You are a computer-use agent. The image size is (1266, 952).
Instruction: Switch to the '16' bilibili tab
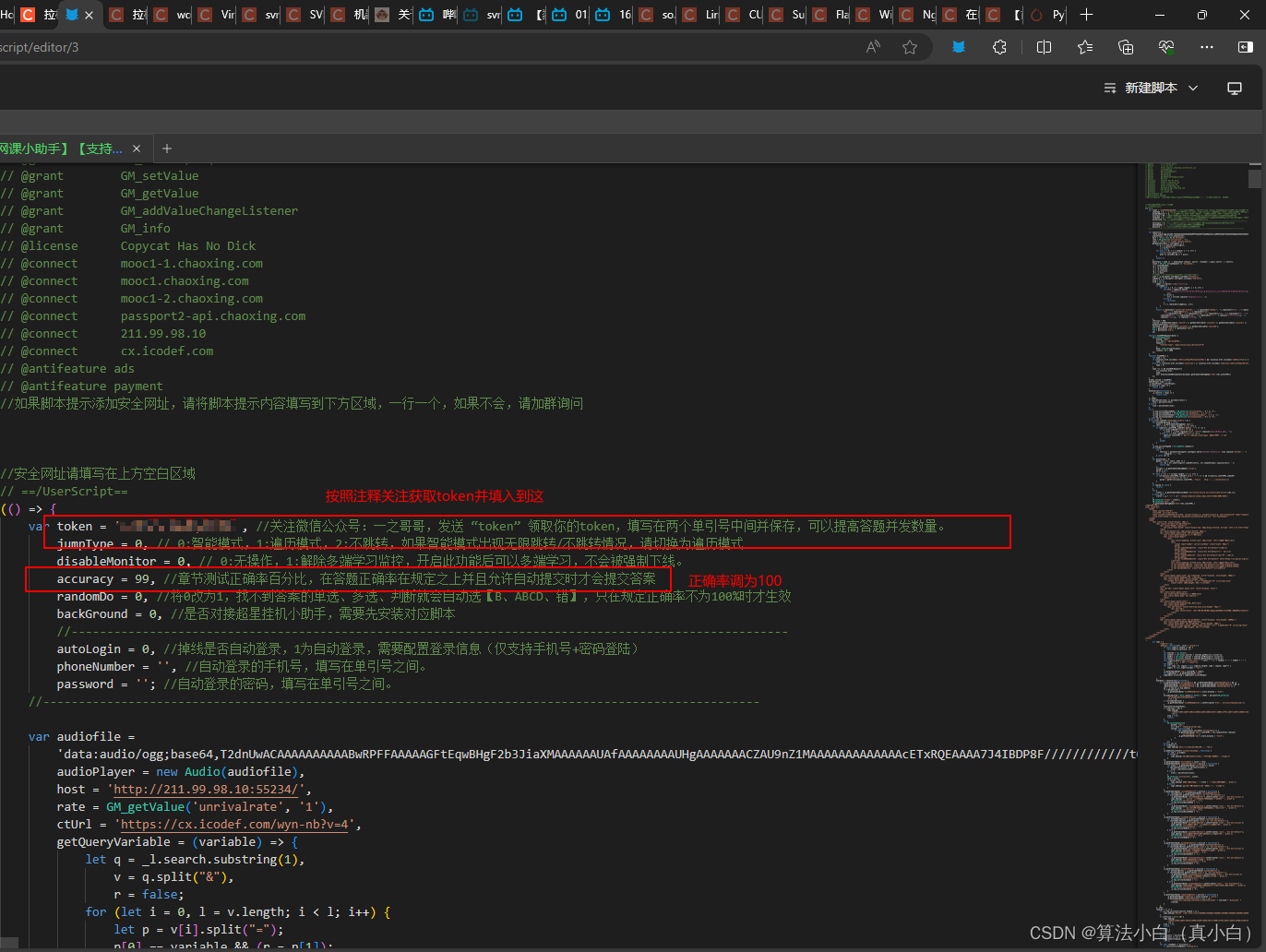coord(614,15)
